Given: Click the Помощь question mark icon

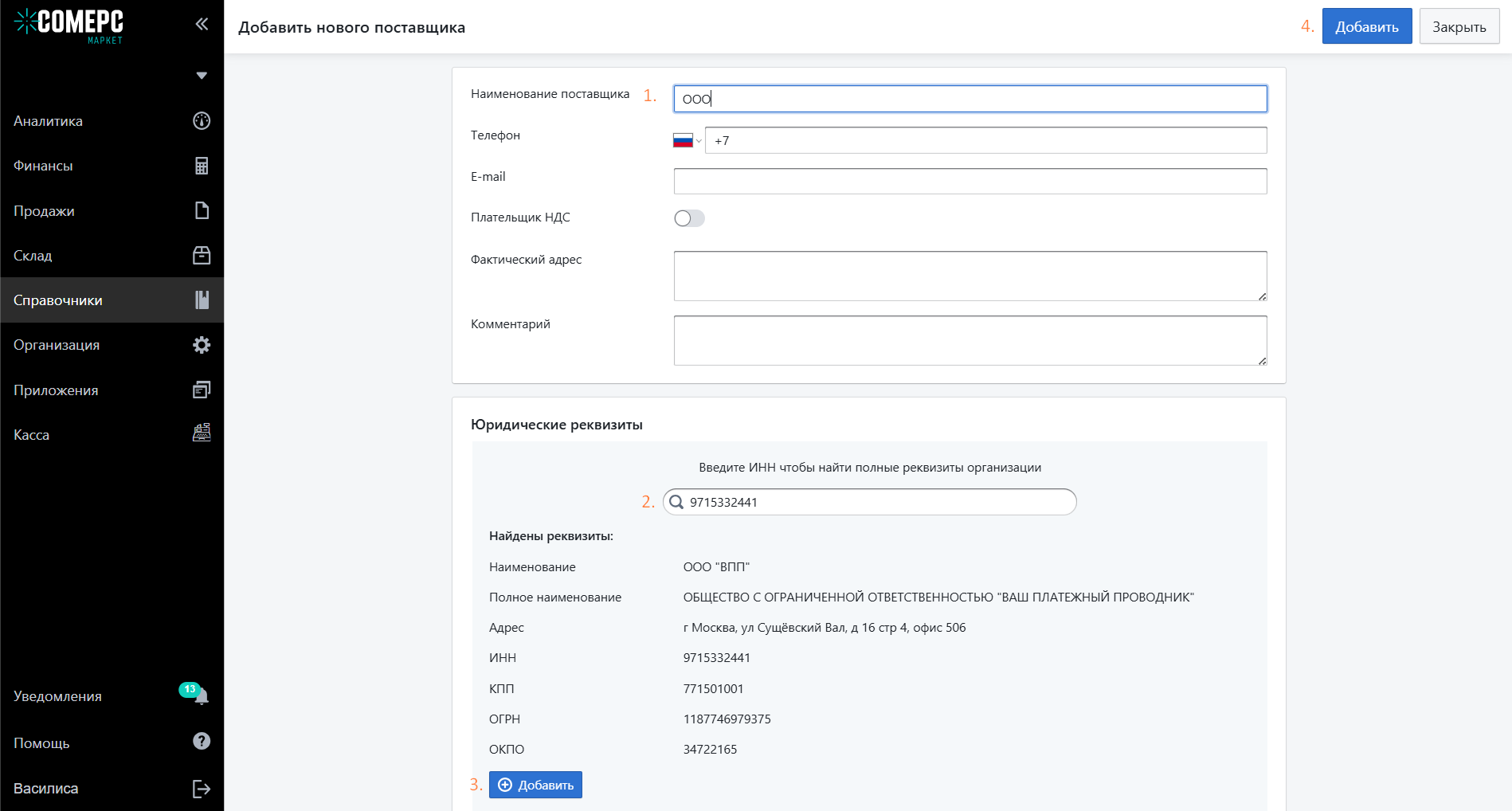Looking at the screenshot, I should [x=202, y=741].
